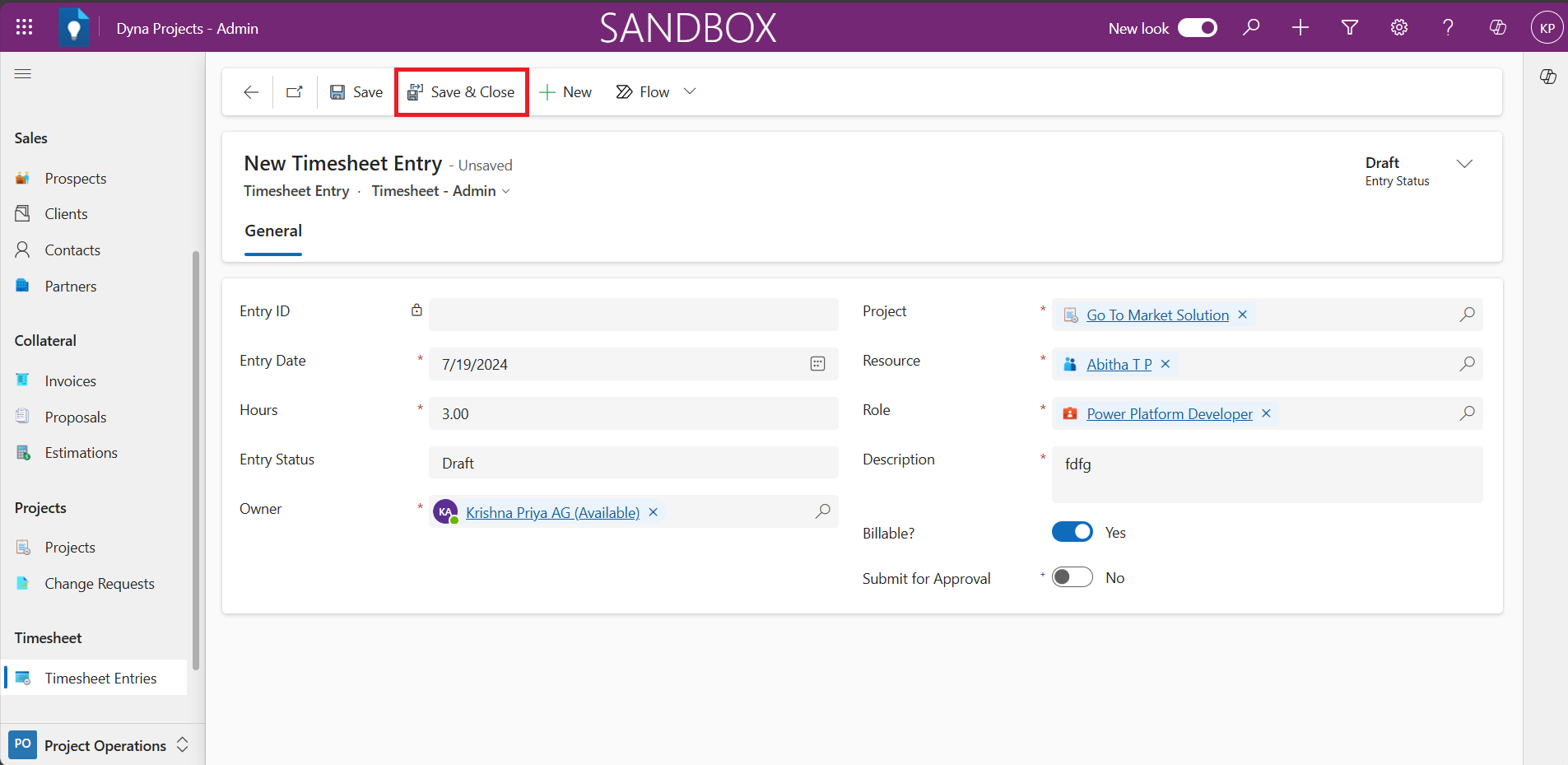1568x765 pixels.
Task: Click the Save & Close button
Action: pyautogui.click(x=461, y=91)
